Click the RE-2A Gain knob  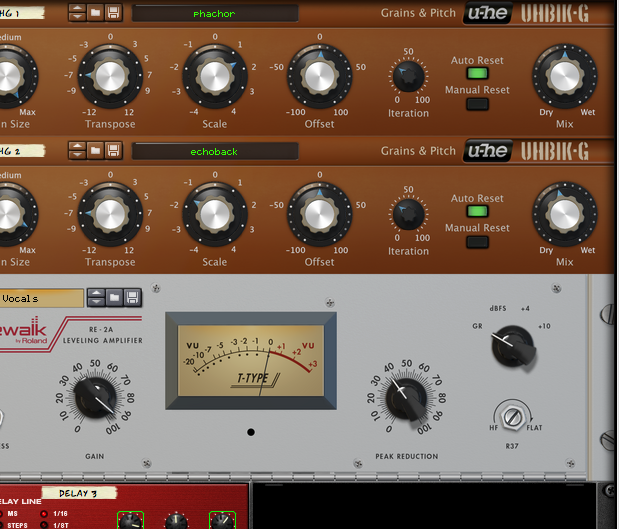(95, 398)
